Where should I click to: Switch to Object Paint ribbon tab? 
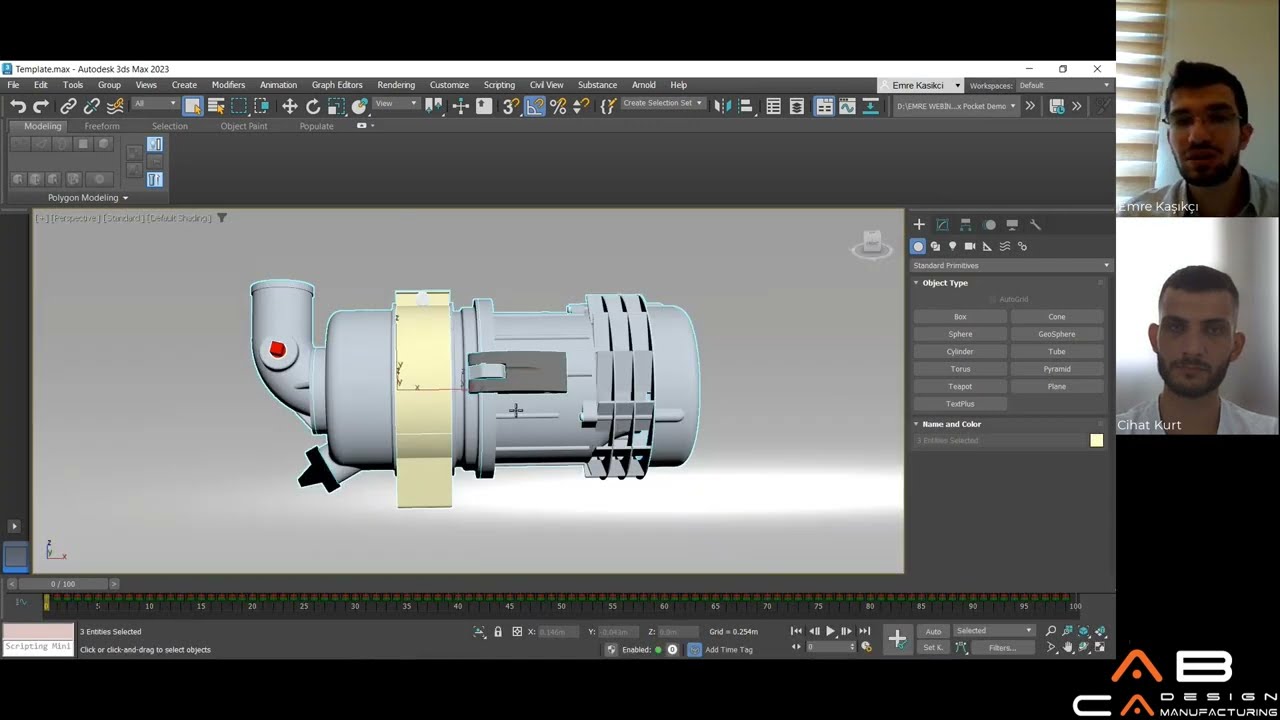point(244,126)
